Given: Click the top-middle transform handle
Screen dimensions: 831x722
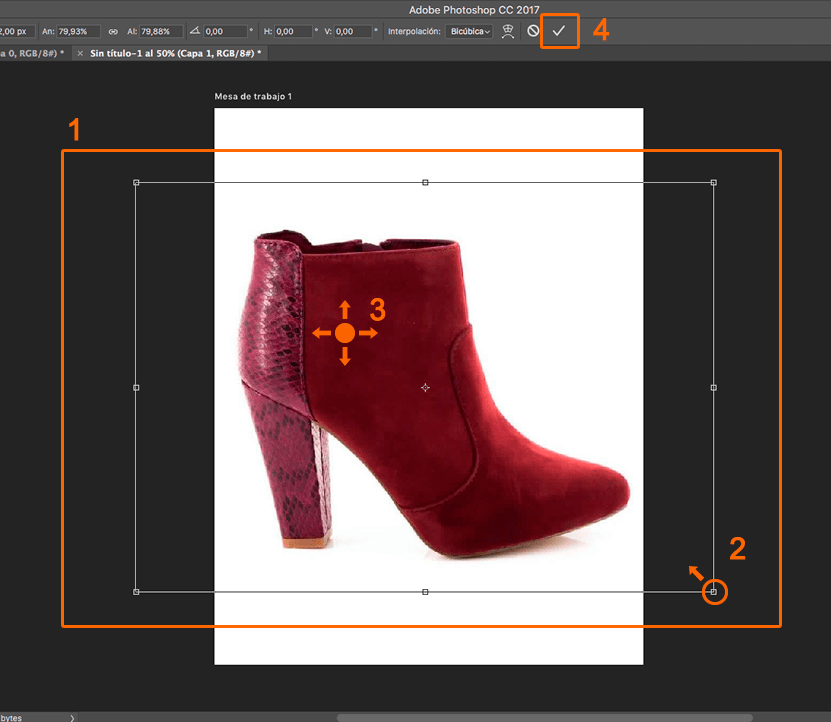Looking at the screenshot, I should tap(425, 183).
